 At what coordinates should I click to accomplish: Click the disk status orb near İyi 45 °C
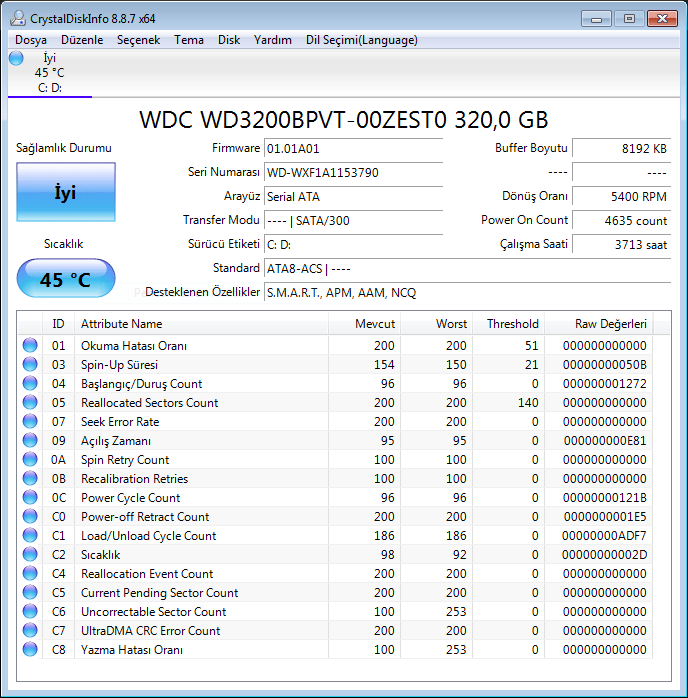coord(16,58)
